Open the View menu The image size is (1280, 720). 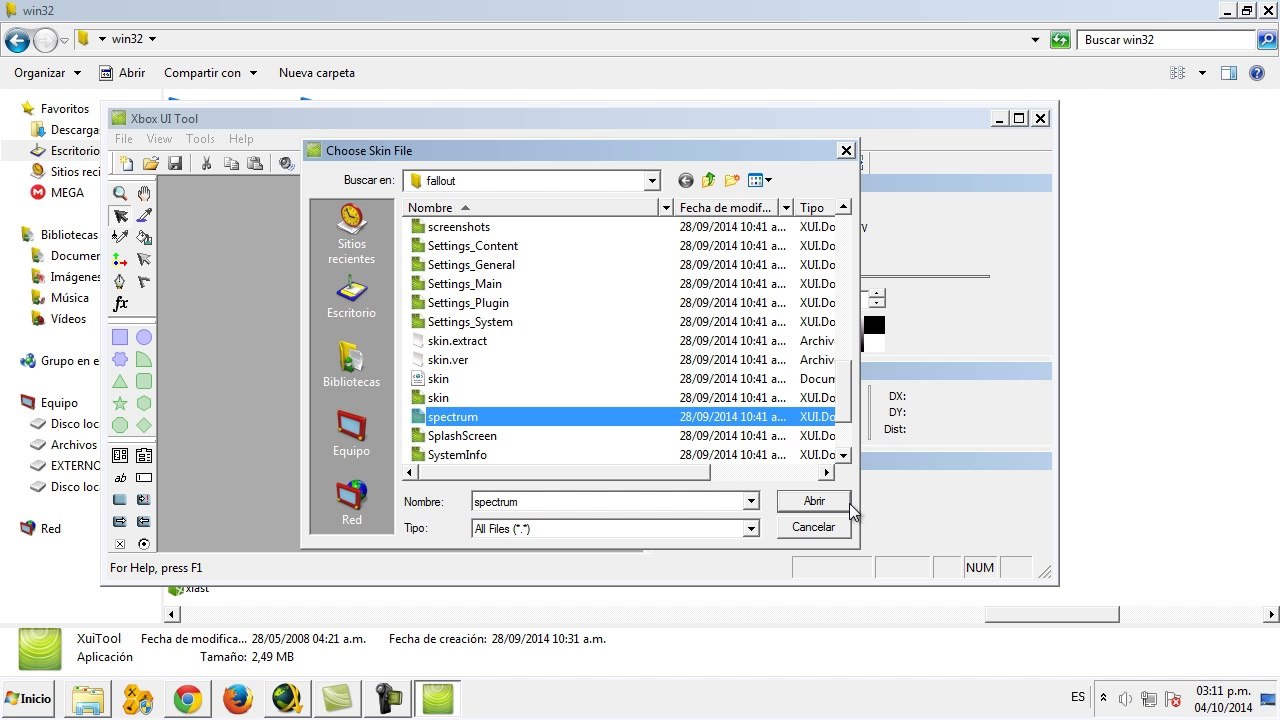[x=159, y=139]
